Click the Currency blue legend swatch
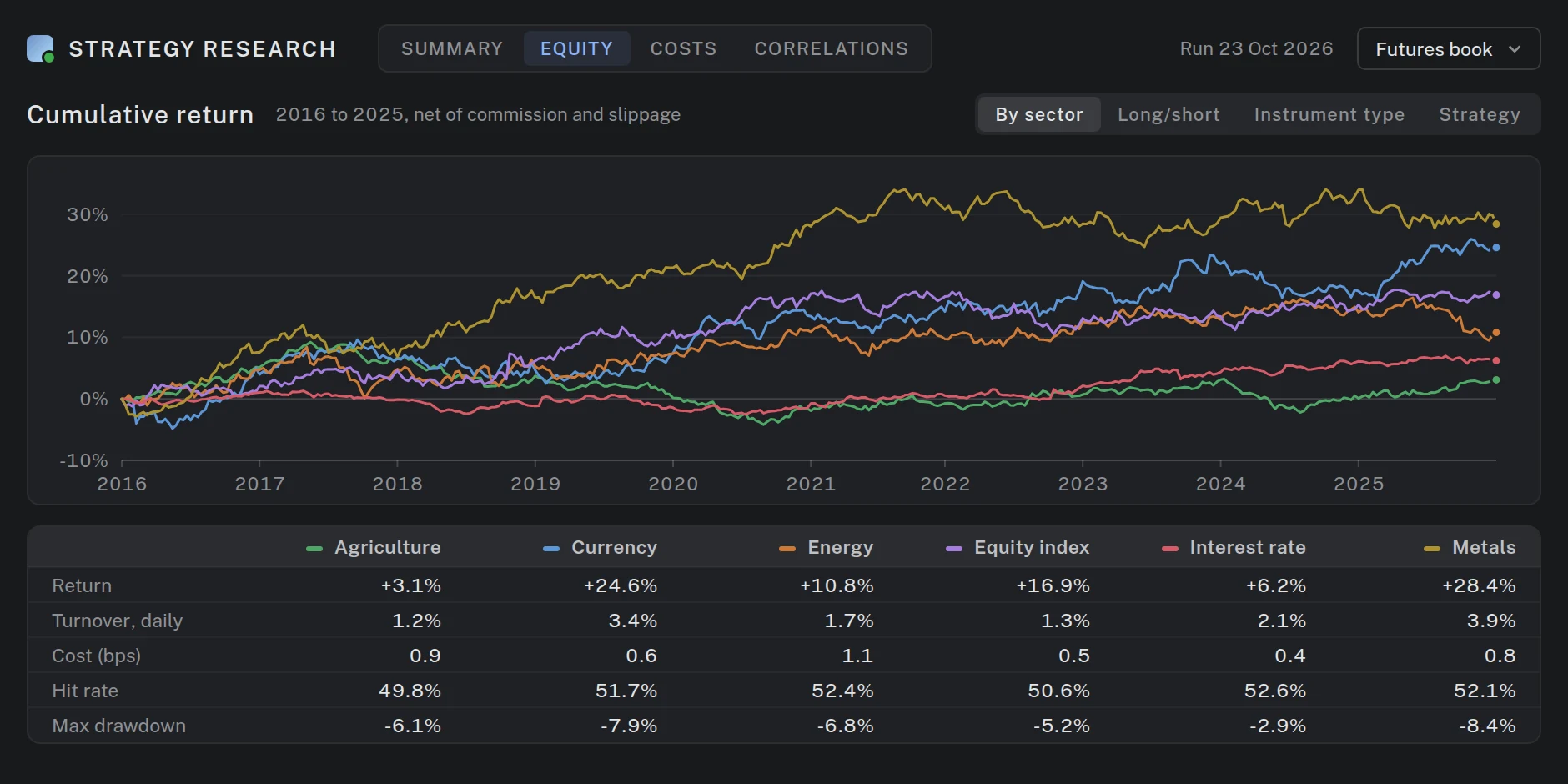Screen dimensions: 1568x784 click(x=551, y=549)
